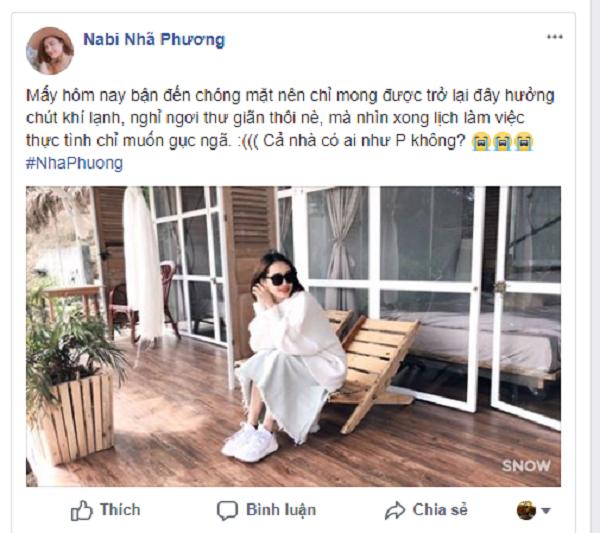The image size is (600, 533).
Task: Click the first crying emoji in the post
Action: click(481, 142)
